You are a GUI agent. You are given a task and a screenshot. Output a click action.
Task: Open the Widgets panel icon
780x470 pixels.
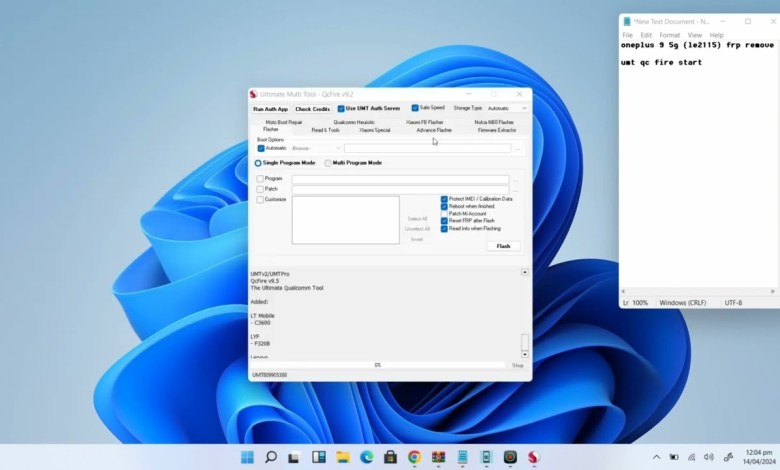click(x=318, y=457)
